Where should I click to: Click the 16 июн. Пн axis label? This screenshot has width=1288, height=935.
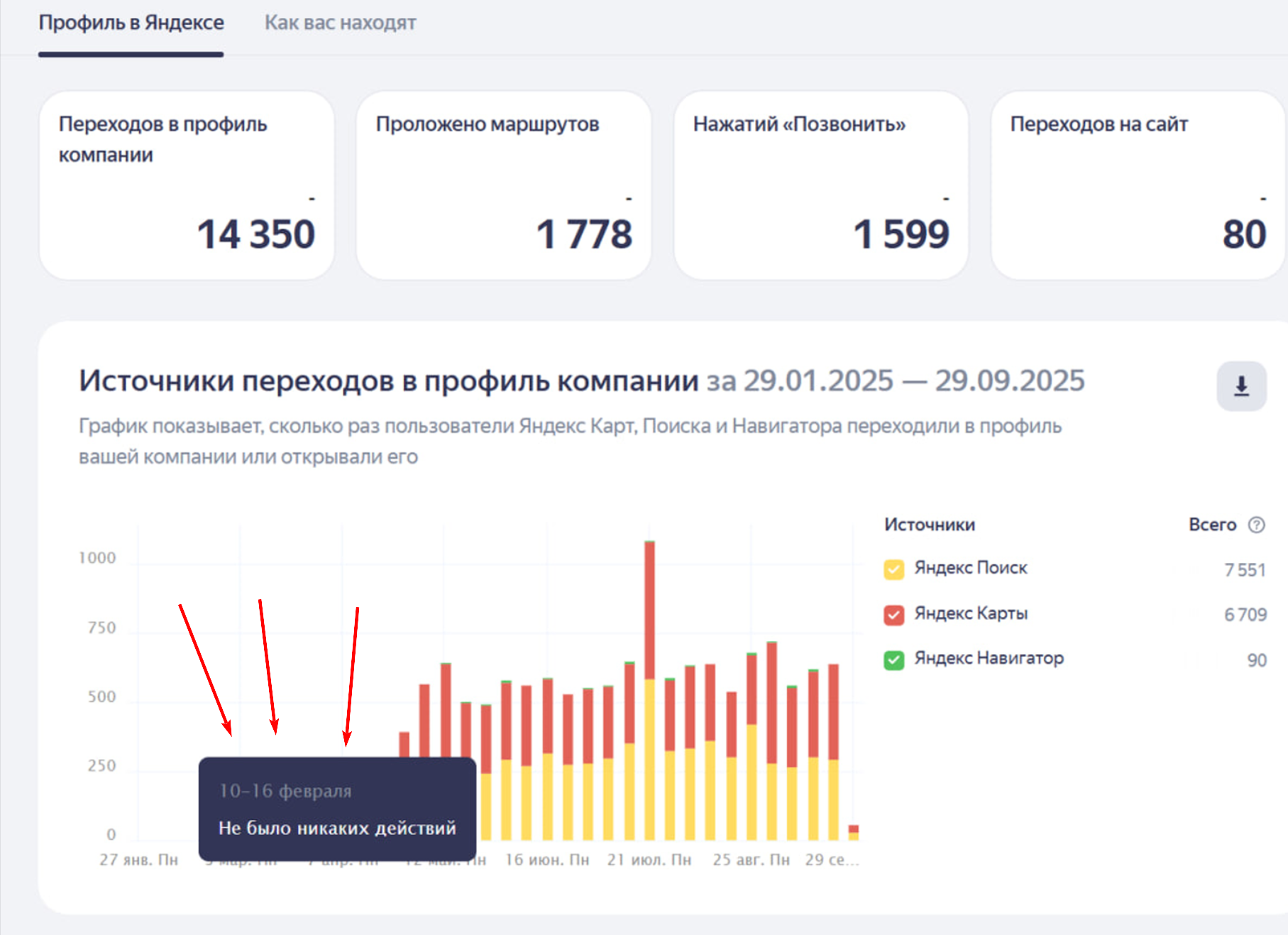click(x=546, y=860)
